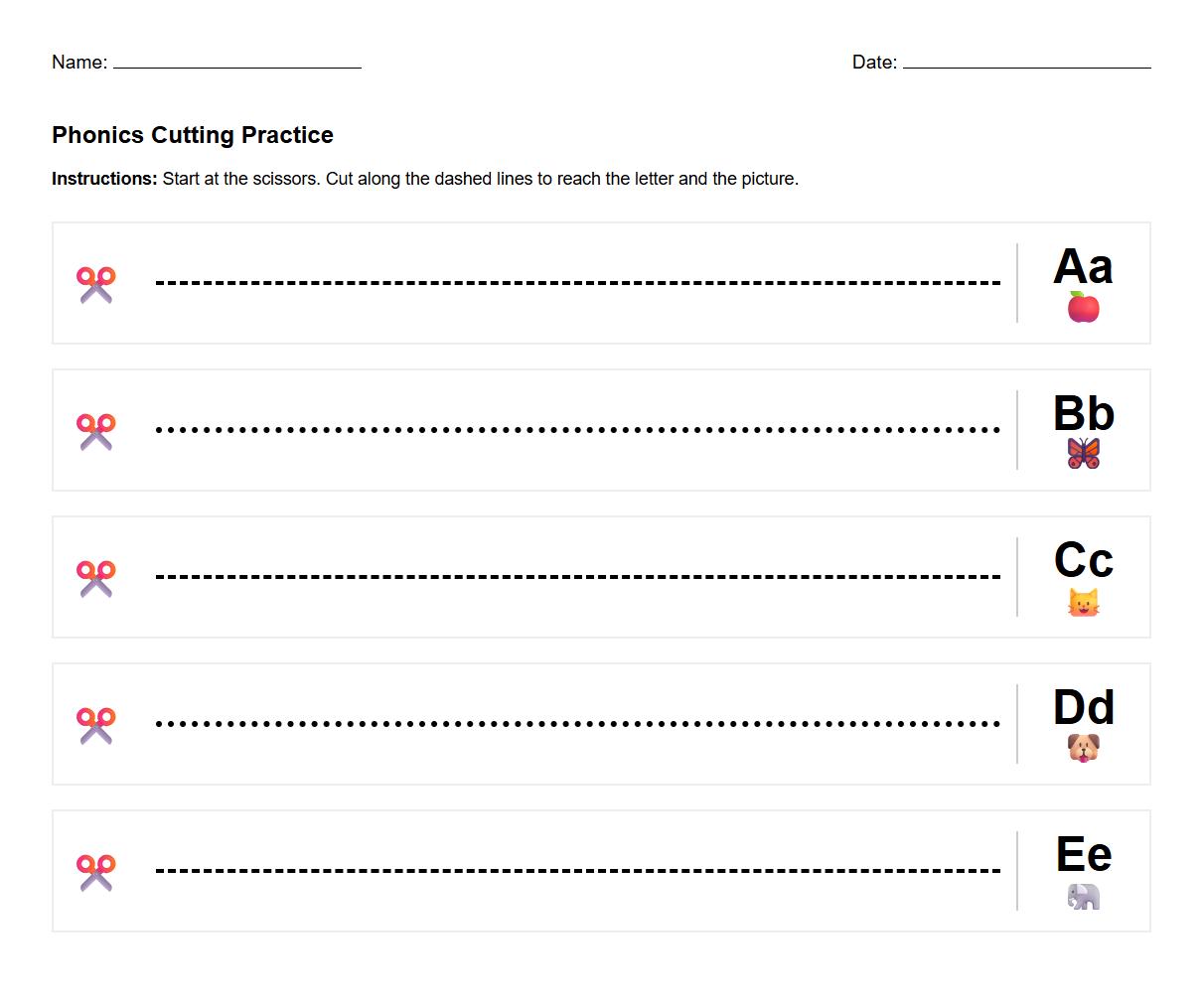Click the Phonics Cutting Practice heading
Screen dimensions: 1203x1008
[x=193, y=135]
